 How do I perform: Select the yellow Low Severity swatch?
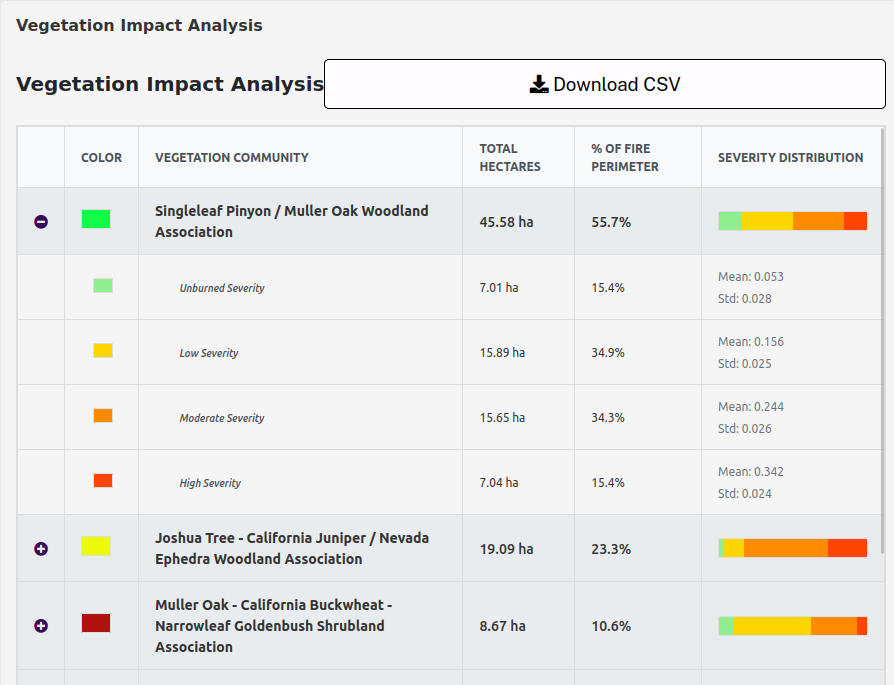pyautogui.click(x=103, y=351)
